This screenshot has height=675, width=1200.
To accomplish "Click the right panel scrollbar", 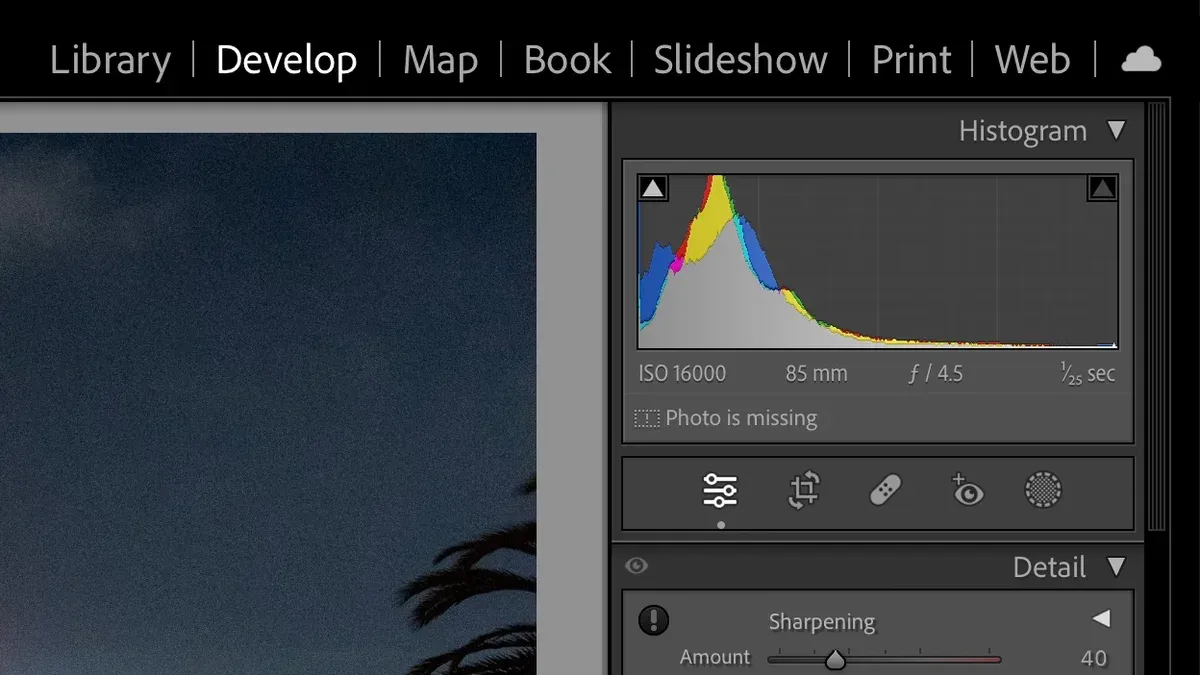I will [x=1156, y=316].
